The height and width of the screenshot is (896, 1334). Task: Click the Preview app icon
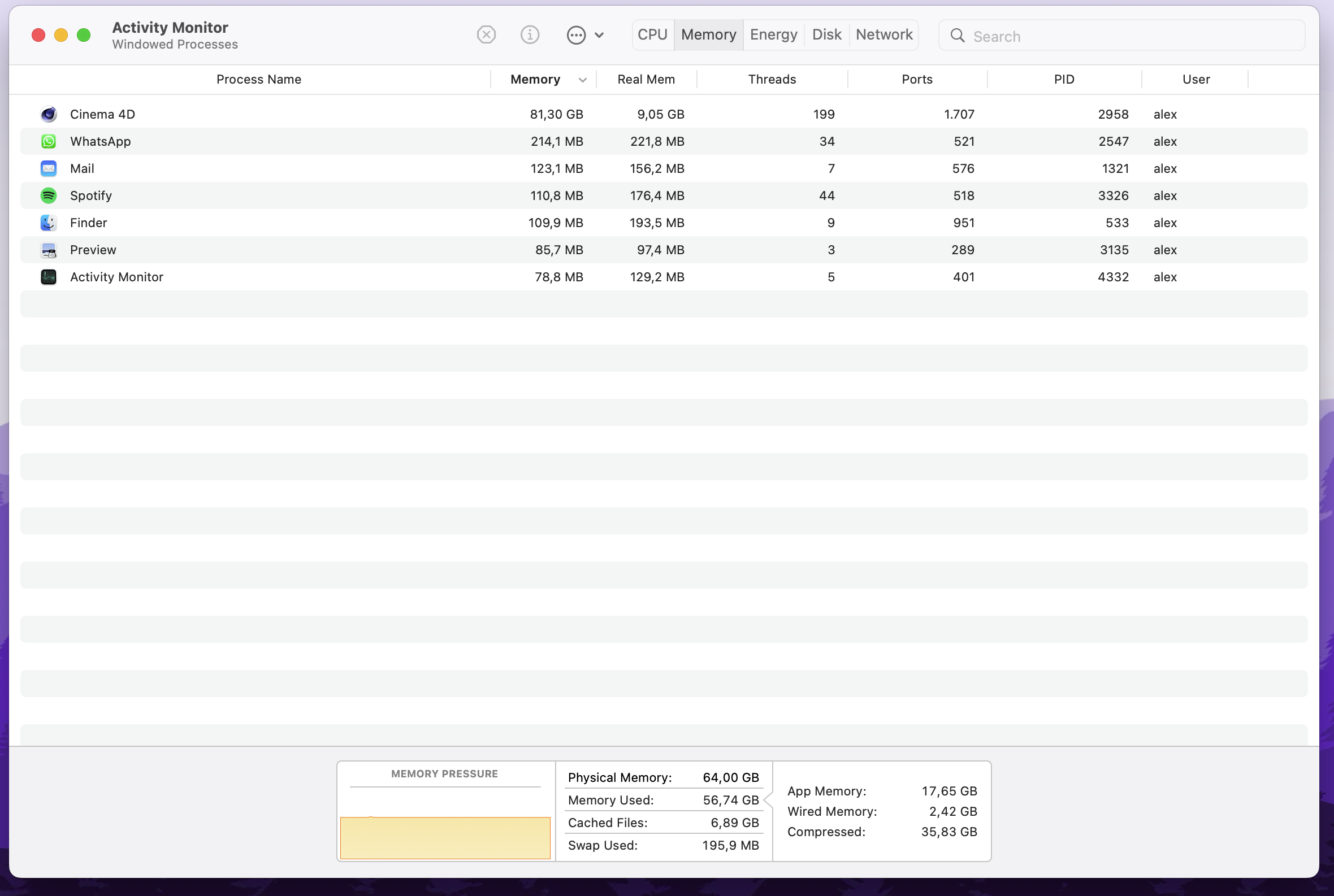coord(49,250)
